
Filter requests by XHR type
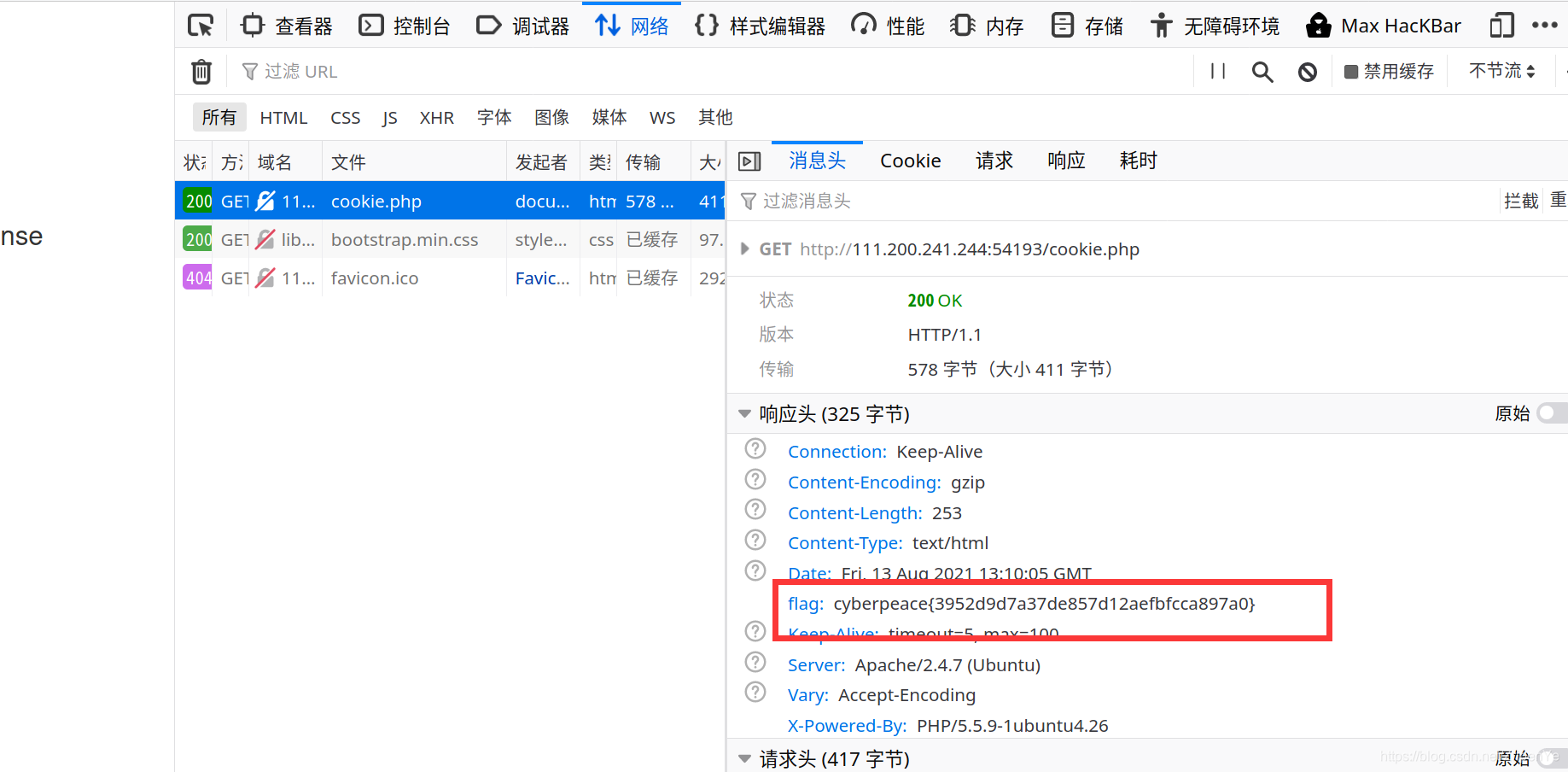tap(437, 118)
